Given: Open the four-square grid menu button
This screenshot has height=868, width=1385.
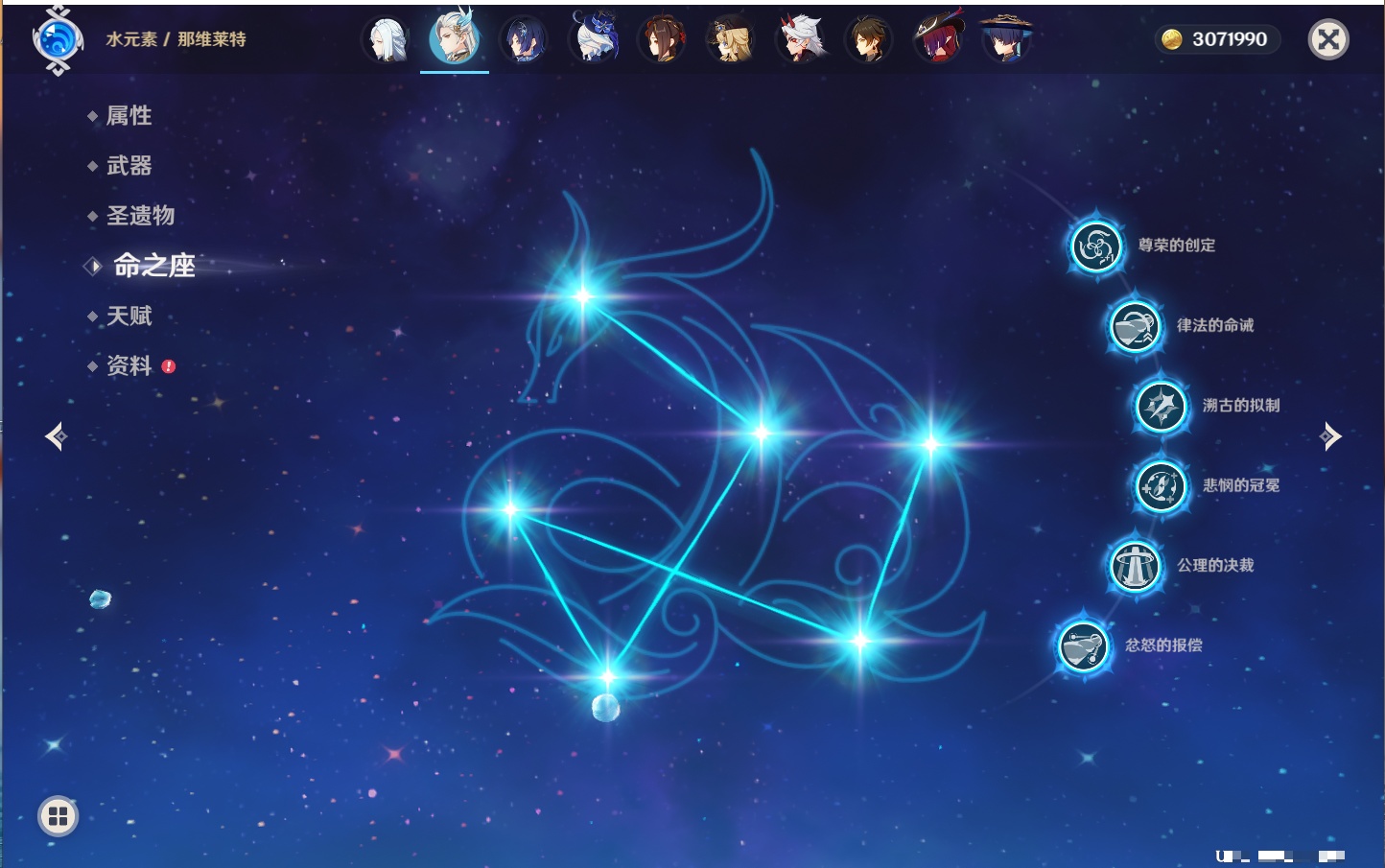Looking at the screenshot, I should [x=58, y=817].
